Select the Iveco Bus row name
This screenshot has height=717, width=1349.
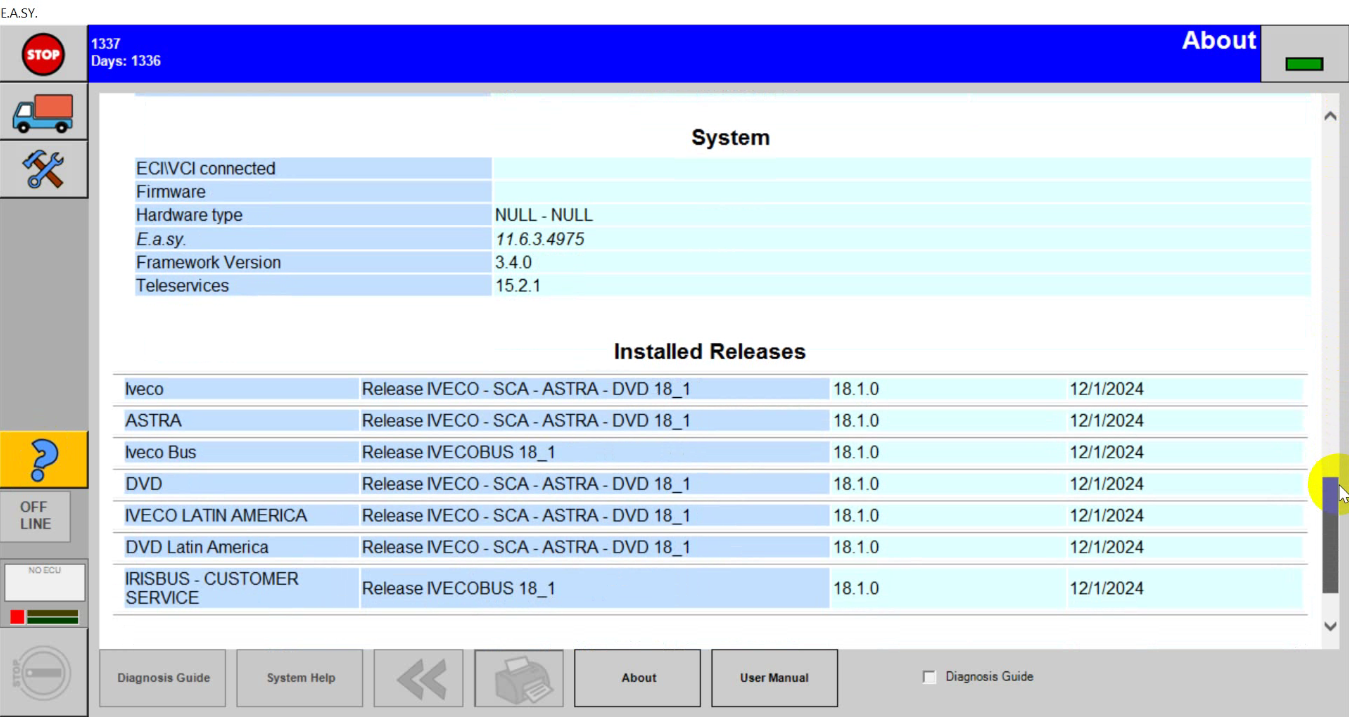pos(160,452)
